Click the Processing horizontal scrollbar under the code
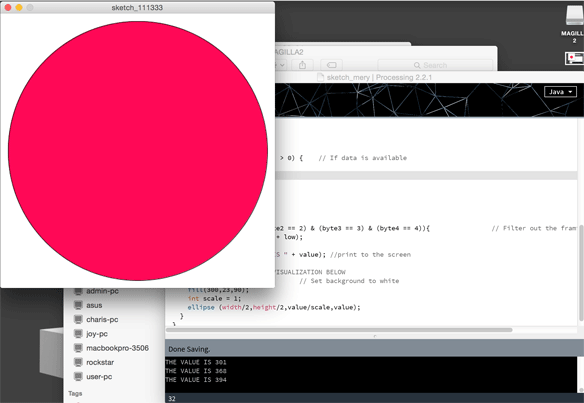The image size is (584, 403). pos(339,330)
